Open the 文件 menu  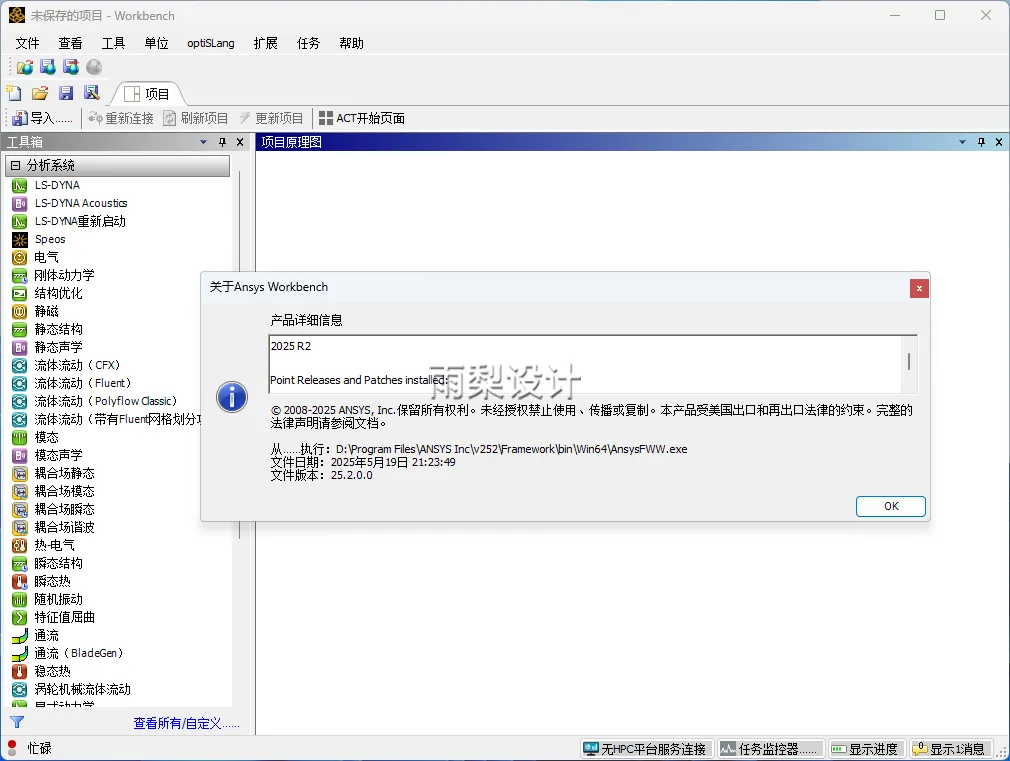[x=27, y=43]
